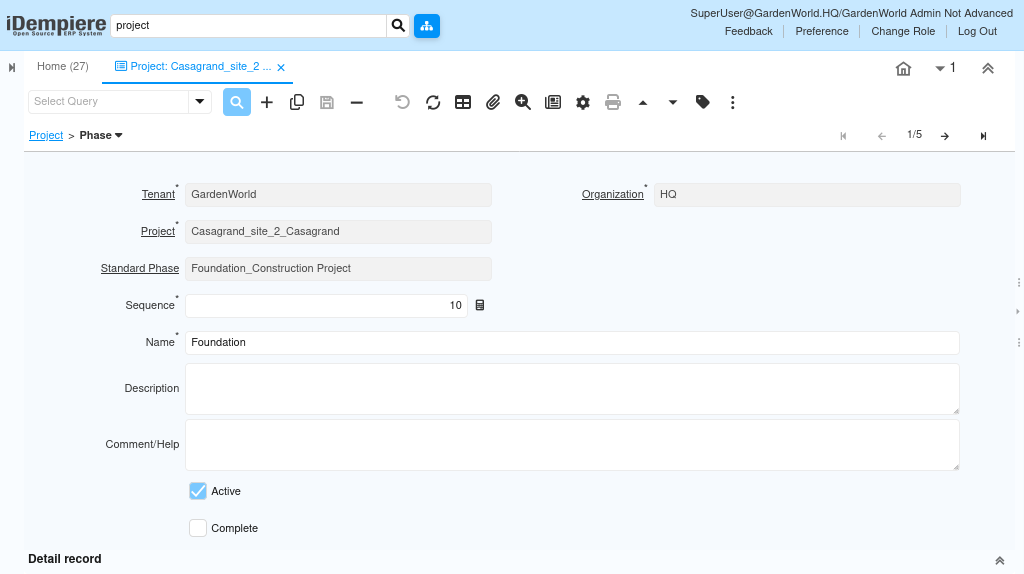Click the Delete record minus icon

(x=357, y=102)
